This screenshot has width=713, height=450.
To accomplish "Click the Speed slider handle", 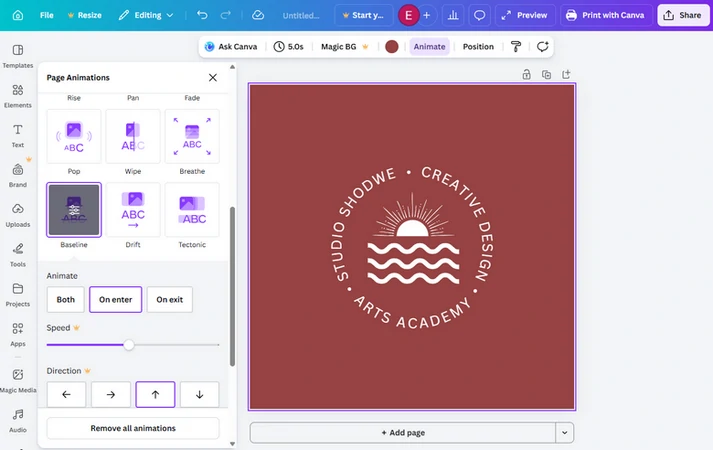I will pyautogui.click(x=129, y=345).
